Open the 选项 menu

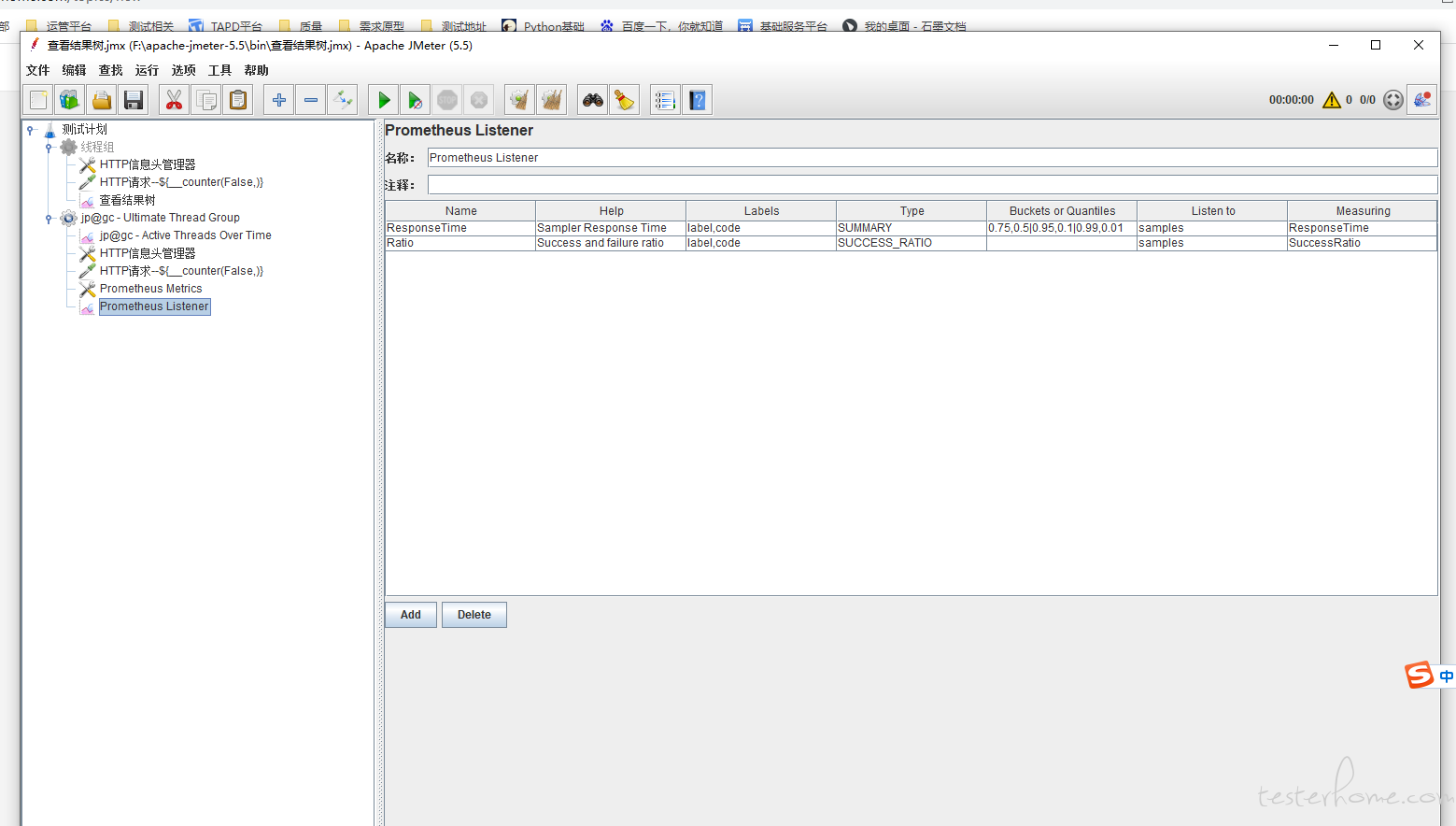(184, 70)
